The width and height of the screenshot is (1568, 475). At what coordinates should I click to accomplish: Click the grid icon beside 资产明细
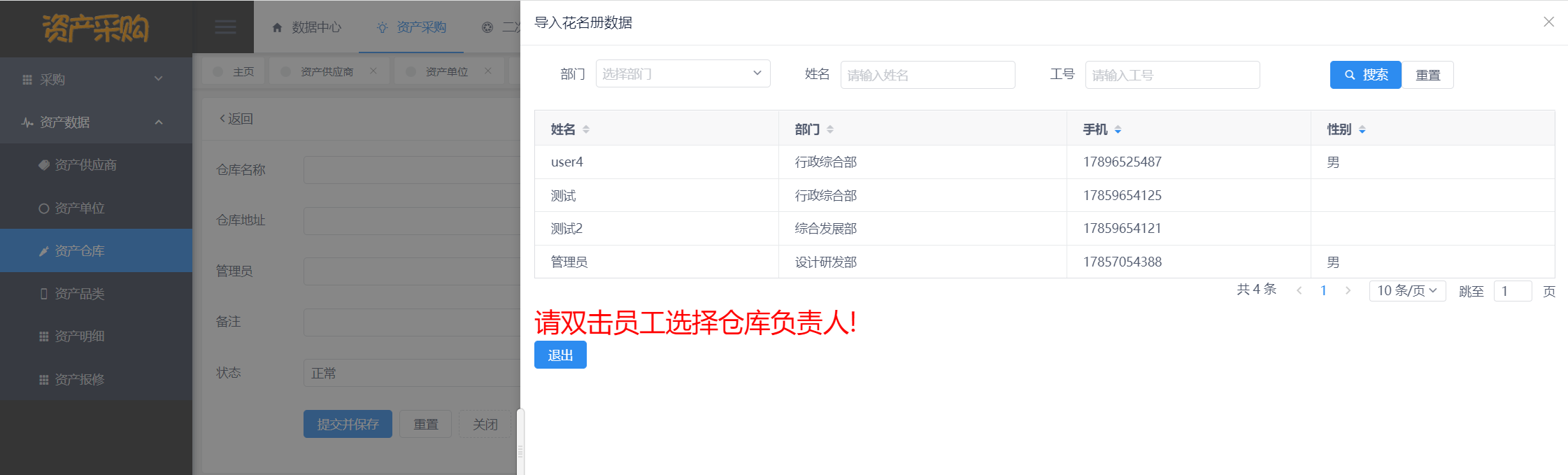tap(43, 336)
